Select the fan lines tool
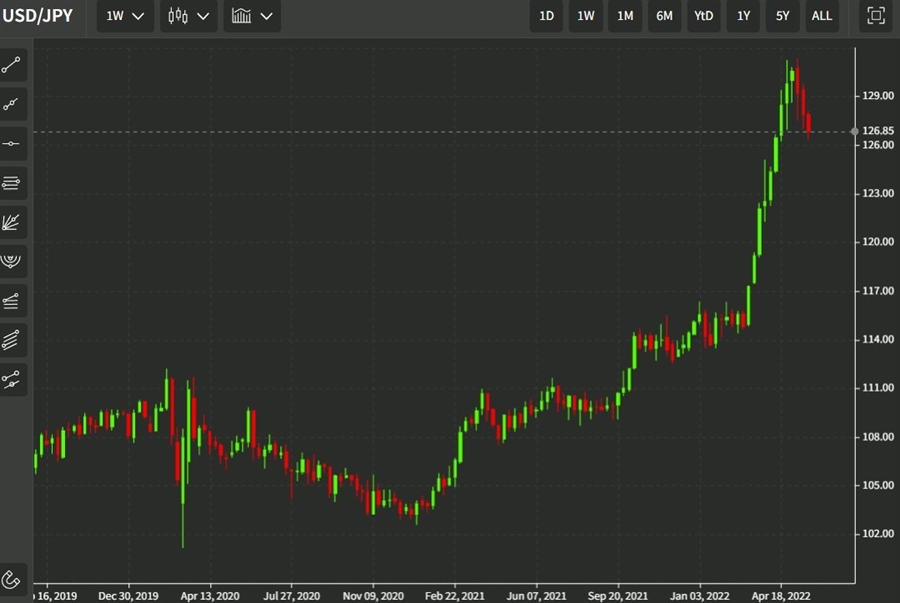This screenshot has height=603, width=900. pyautogui.click(x=12, y=222)
